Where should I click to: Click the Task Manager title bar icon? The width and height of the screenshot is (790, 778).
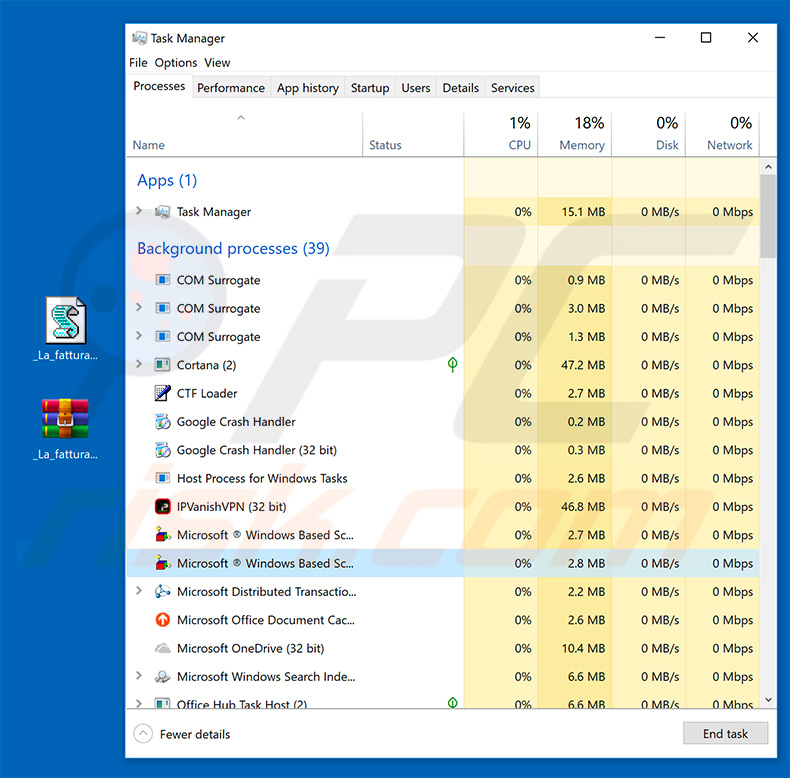(x=140, y=38)
